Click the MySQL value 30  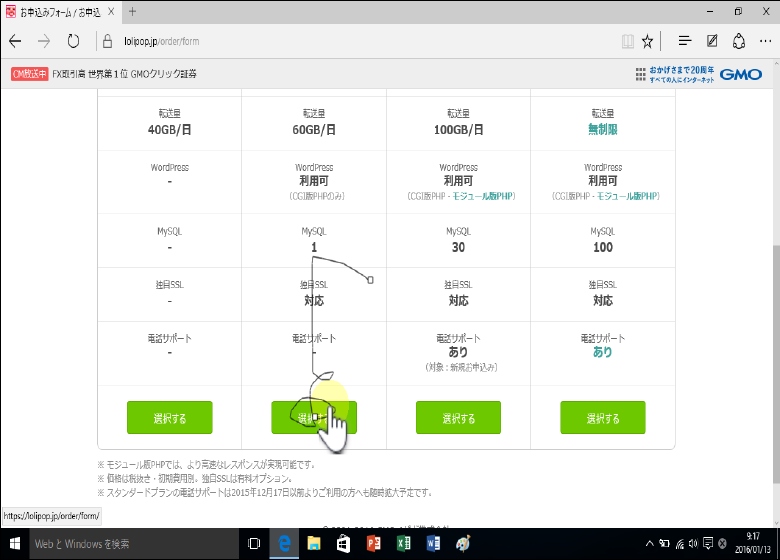coord(458,247)
